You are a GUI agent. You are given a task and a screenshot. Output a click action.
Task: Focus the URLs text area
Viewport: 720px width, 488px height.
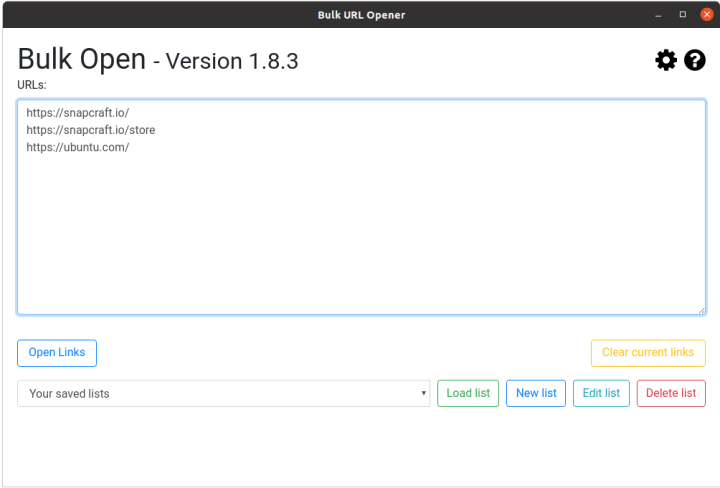pos(361,207)
